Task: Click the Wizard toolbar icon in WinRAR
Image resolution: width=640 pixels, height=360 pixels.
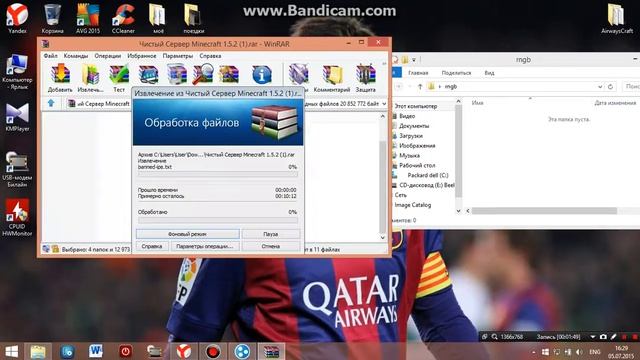Action: click(x=229, y=75)
